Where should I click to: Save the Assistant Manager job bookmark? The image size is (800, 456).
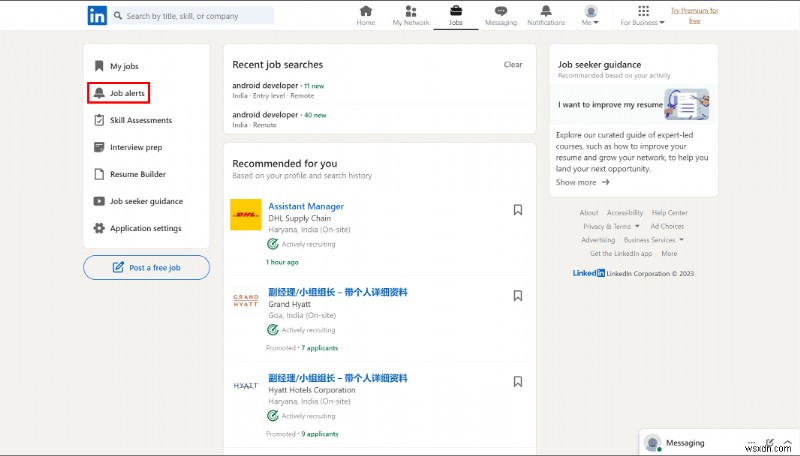517,210
